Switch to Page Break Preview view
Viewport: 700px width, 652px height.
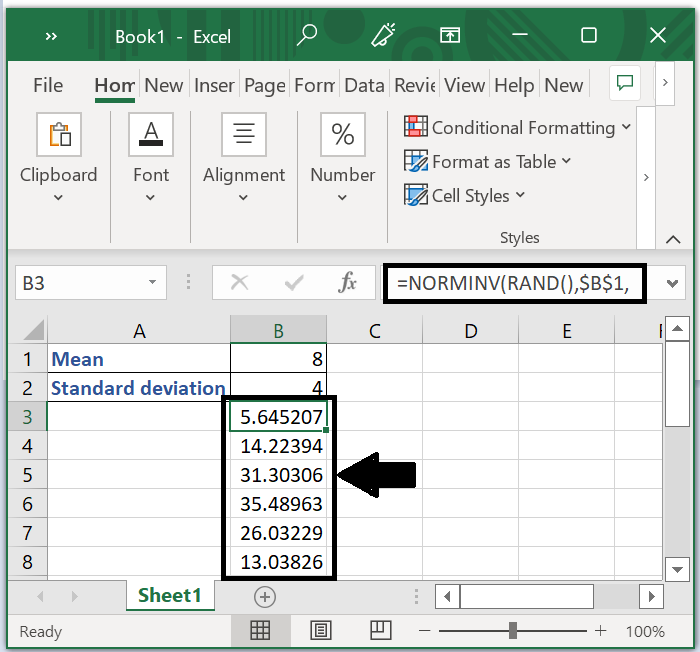(x=380, y=631)
